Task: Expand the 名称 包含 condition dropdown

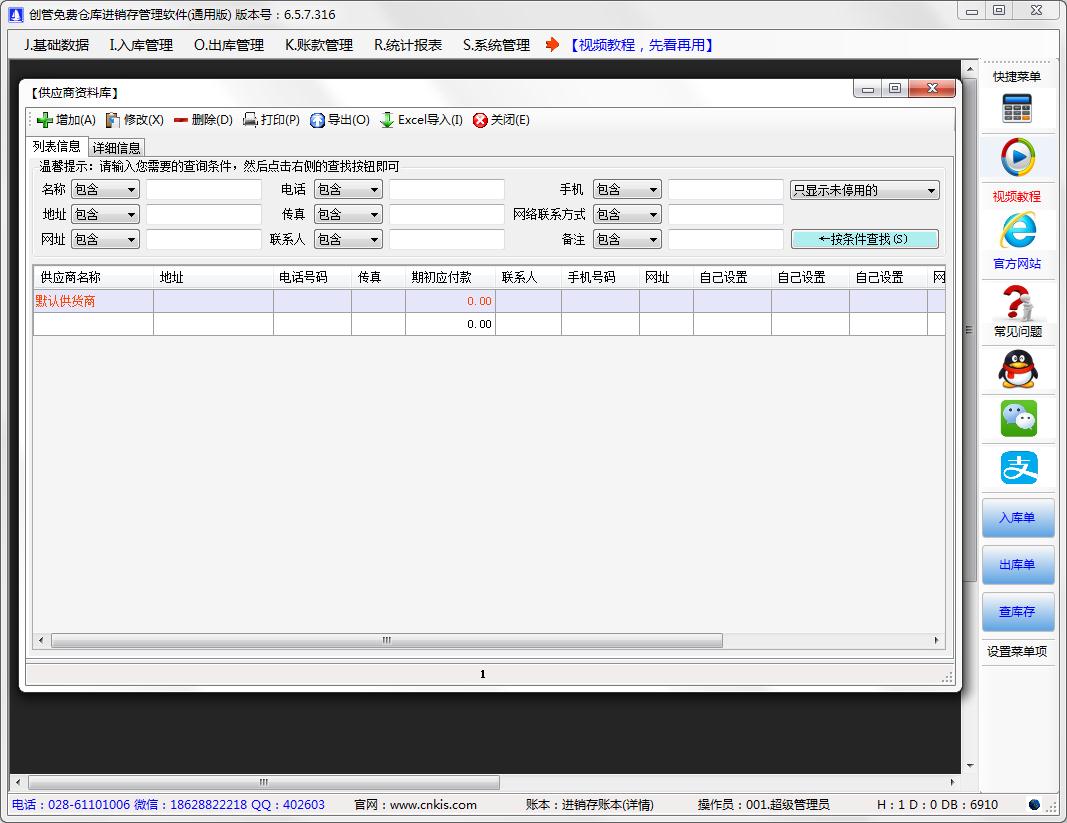Action: (105, 189)
